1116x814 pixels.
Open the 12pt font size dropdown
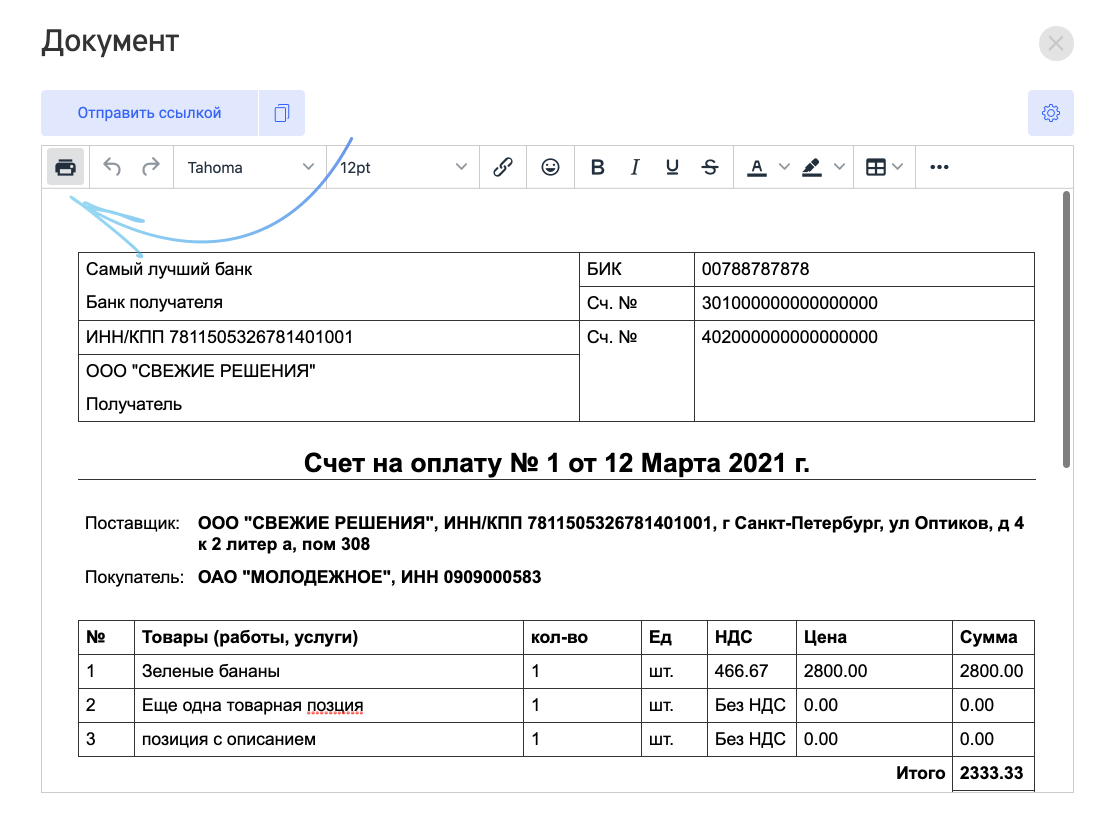coord(403,167)
